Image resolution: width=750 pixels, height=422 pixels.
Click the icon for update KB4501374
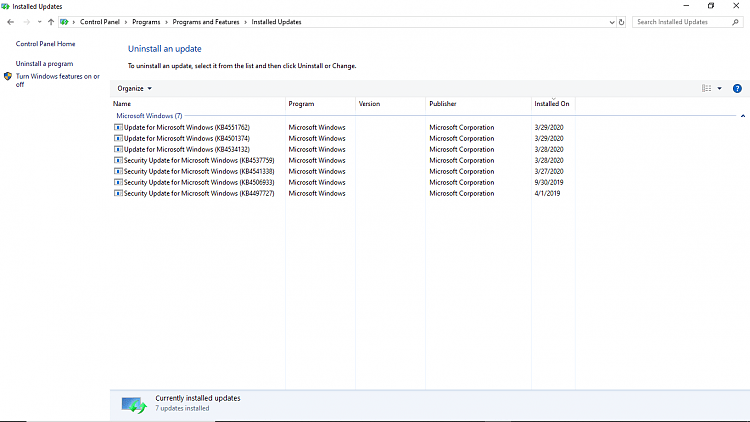coord(118,138)
